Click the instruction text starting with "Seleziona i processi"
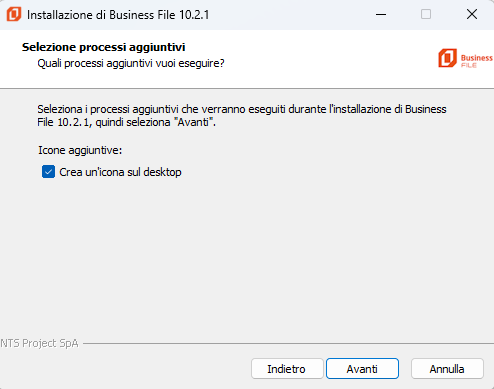Viewport: 494px width, 389px height. tap(242, 115)
